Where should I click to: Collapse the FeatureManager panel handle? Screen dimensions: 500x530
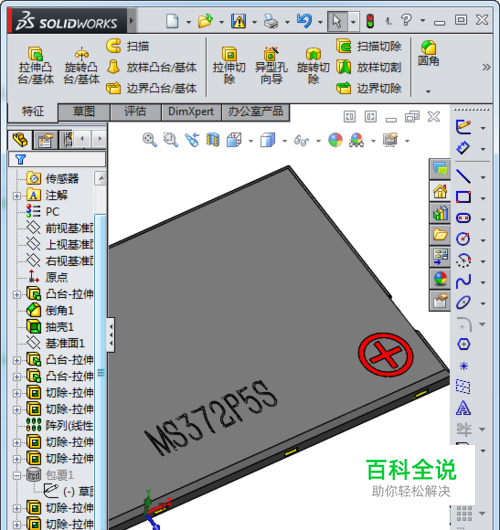click(x=111, y=335)
